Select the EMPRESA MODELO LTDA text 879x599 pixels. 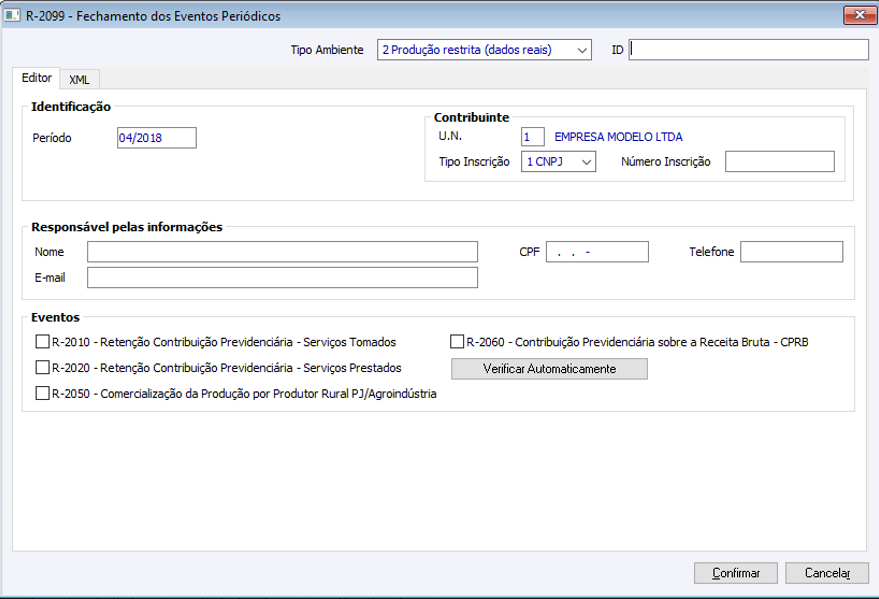618,137
